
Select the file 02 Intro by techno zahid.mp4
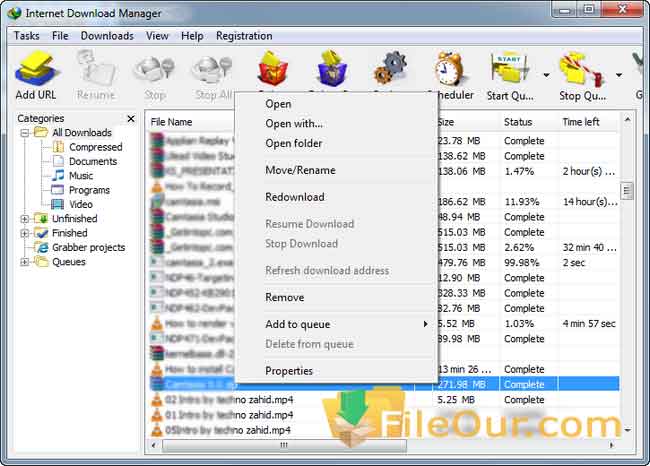tap(229, 400)
